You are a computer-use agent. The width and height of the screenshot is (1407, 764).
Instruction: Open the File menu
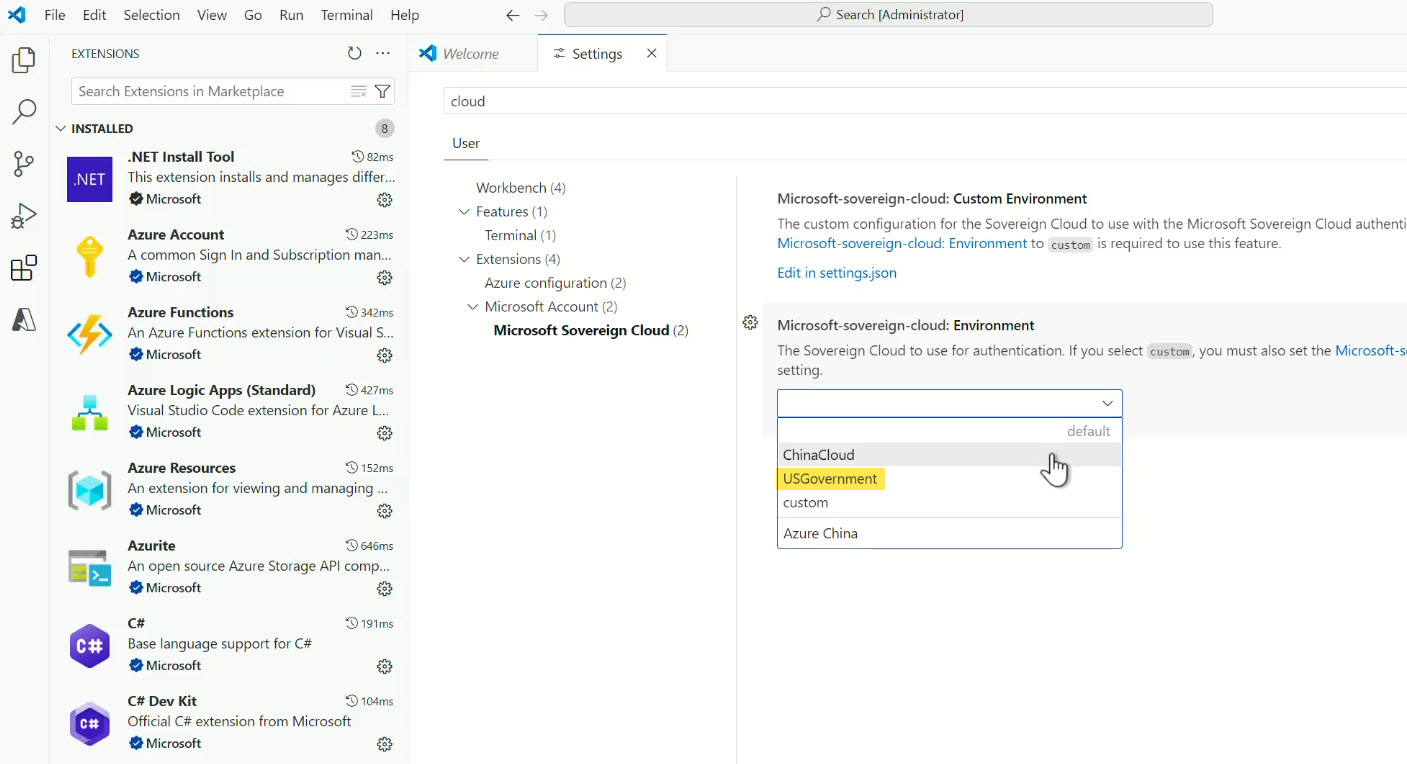(55, 15)
